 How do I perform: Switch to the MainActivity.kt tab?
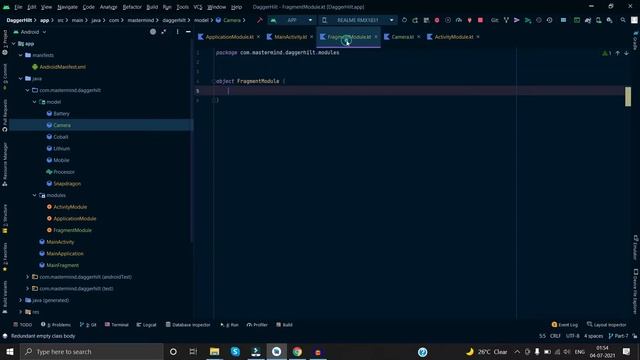coord(290,37)
